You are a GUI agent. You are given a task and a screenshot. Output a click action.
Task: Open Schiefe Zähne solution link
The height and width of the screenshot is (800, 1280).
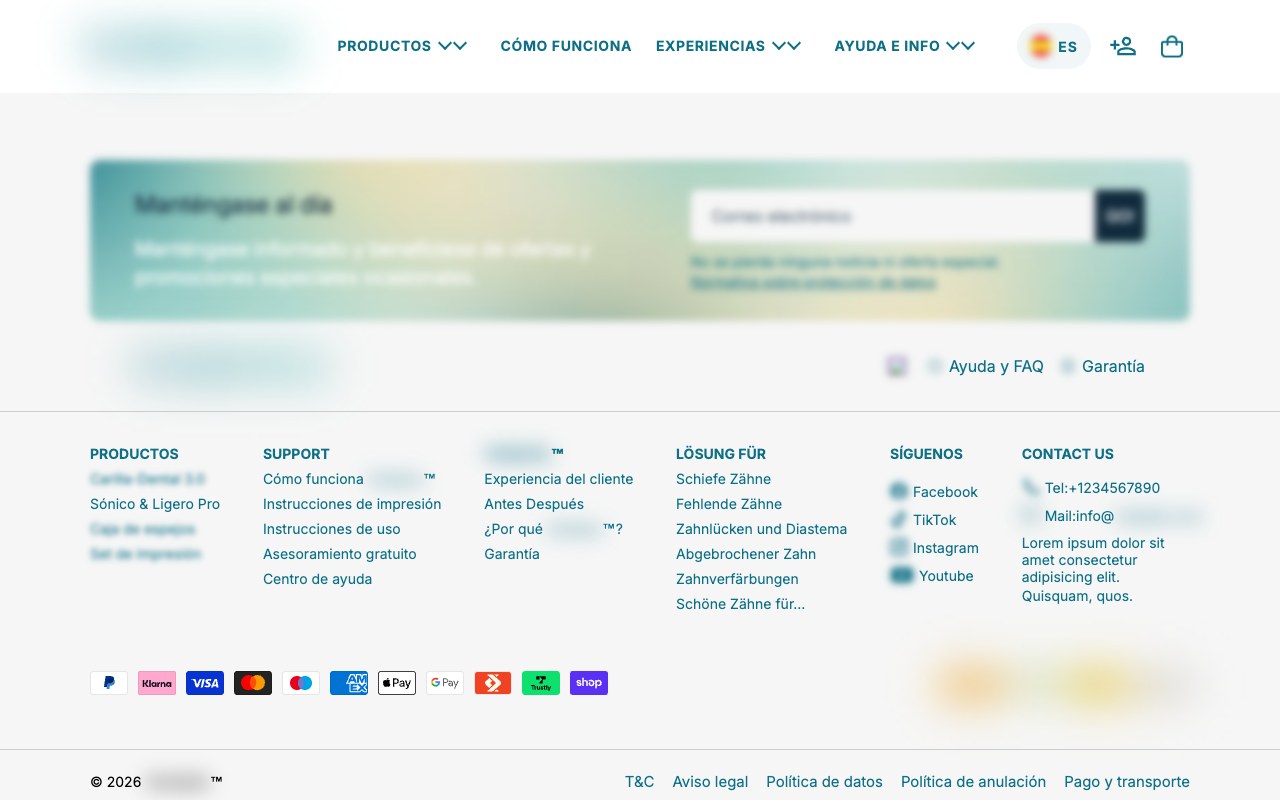pyautogui.click(x=724, y=479)
